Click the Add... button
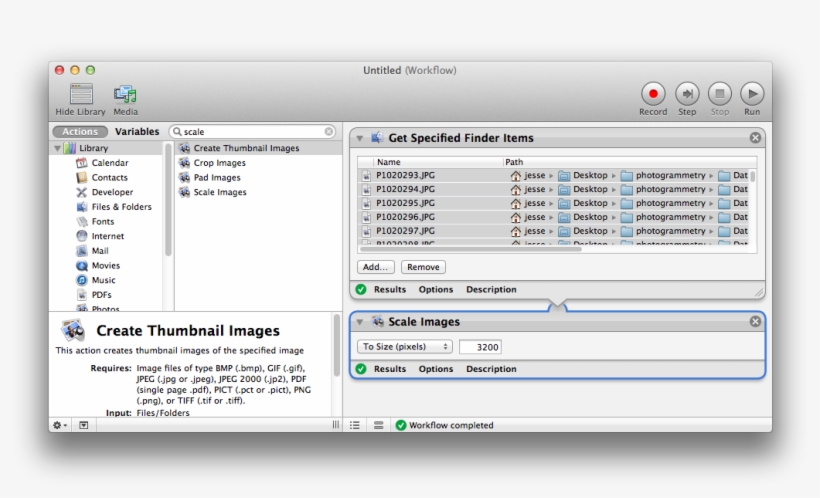 pos(376,267)
